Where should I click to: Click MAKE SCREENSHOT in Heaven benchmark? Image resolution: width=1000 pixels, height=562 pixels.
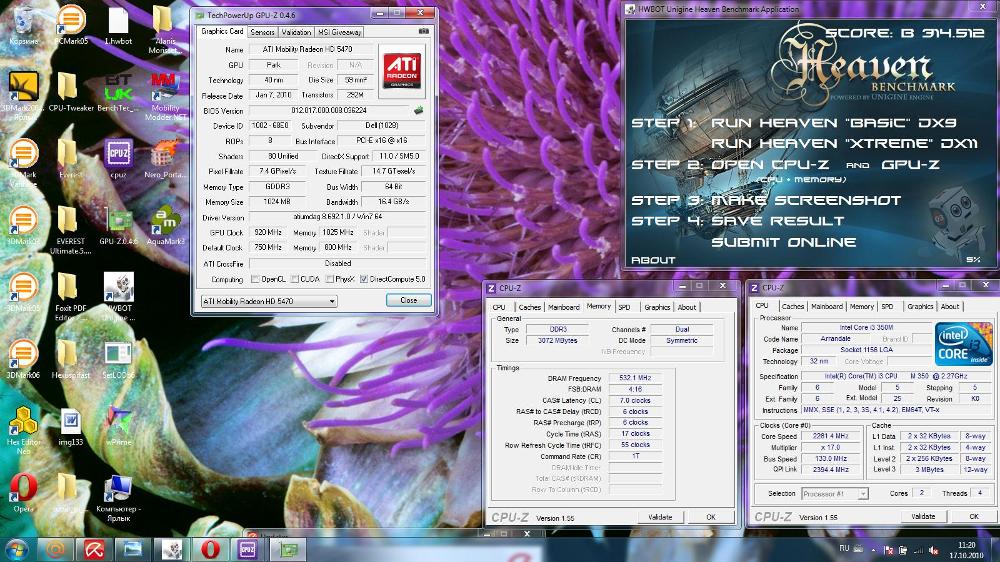(805, 200)
